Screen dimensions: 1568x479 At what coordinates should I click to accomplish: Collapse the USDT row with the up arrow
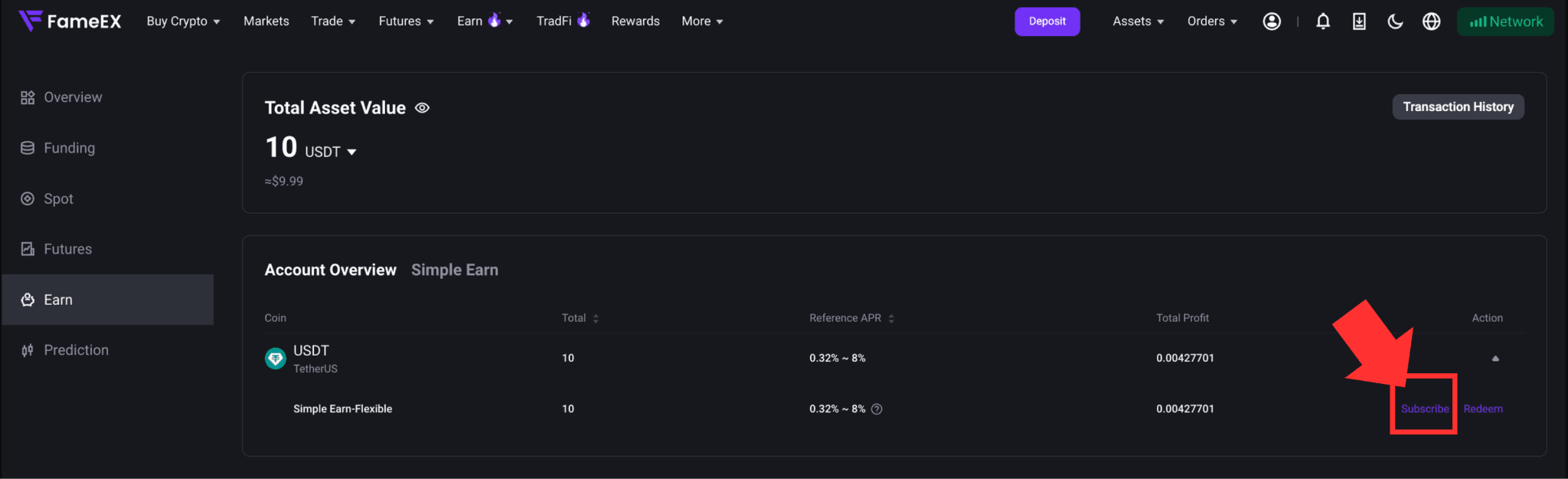pyautogui.click(x=1495, y=358)
